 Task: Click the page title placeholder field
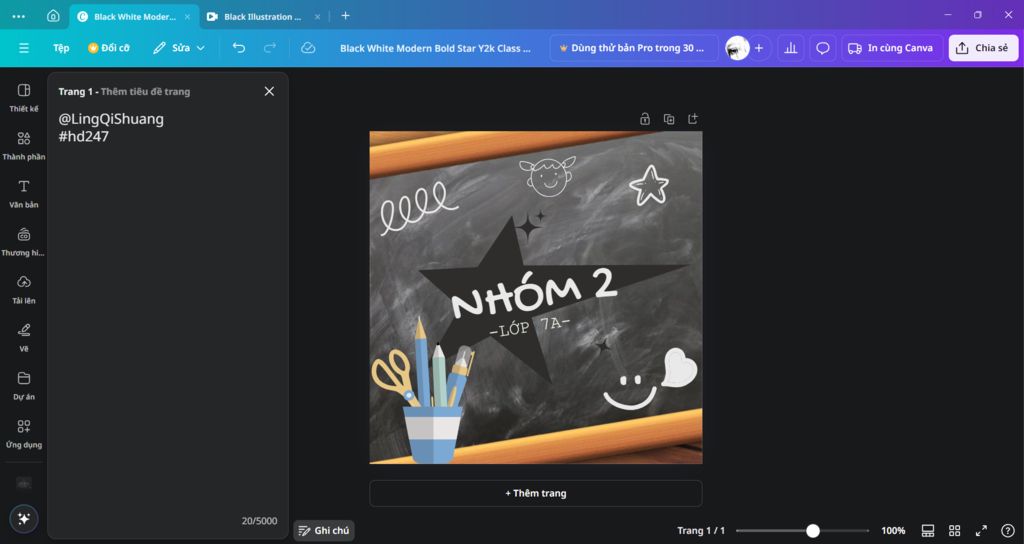(146, 91)
